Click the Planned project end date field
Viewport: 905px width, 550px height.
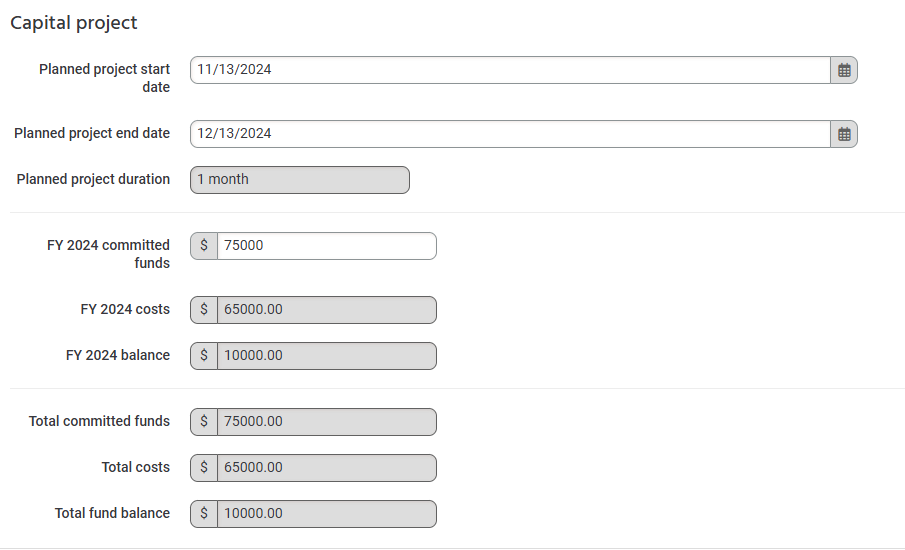(510, 134)
